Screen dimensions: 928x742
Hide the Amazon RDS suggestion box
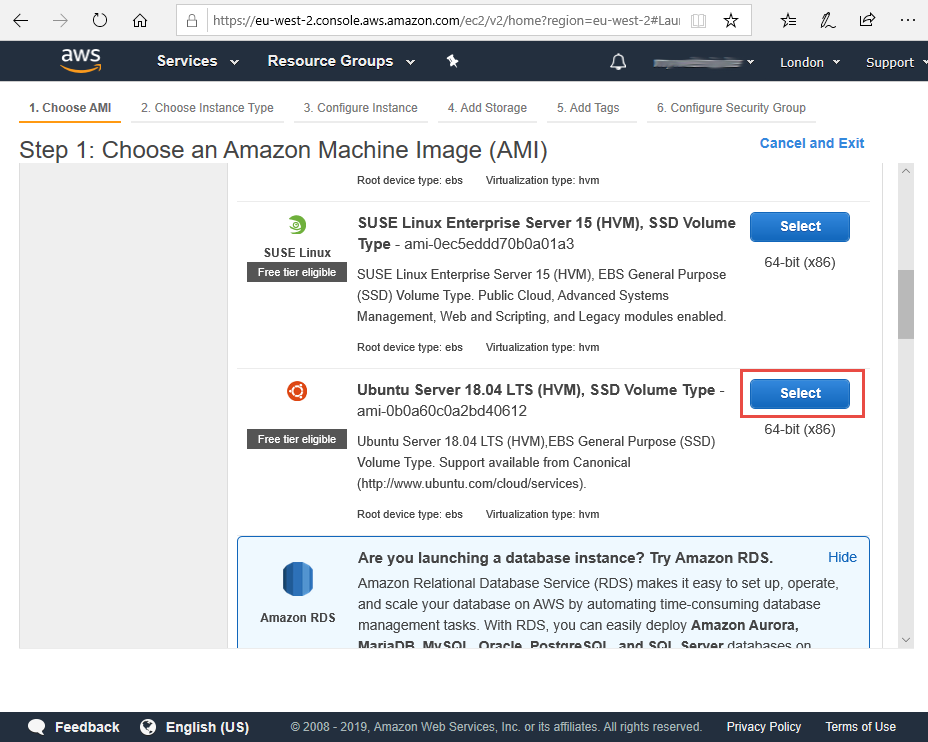click(x=842, y=557)
